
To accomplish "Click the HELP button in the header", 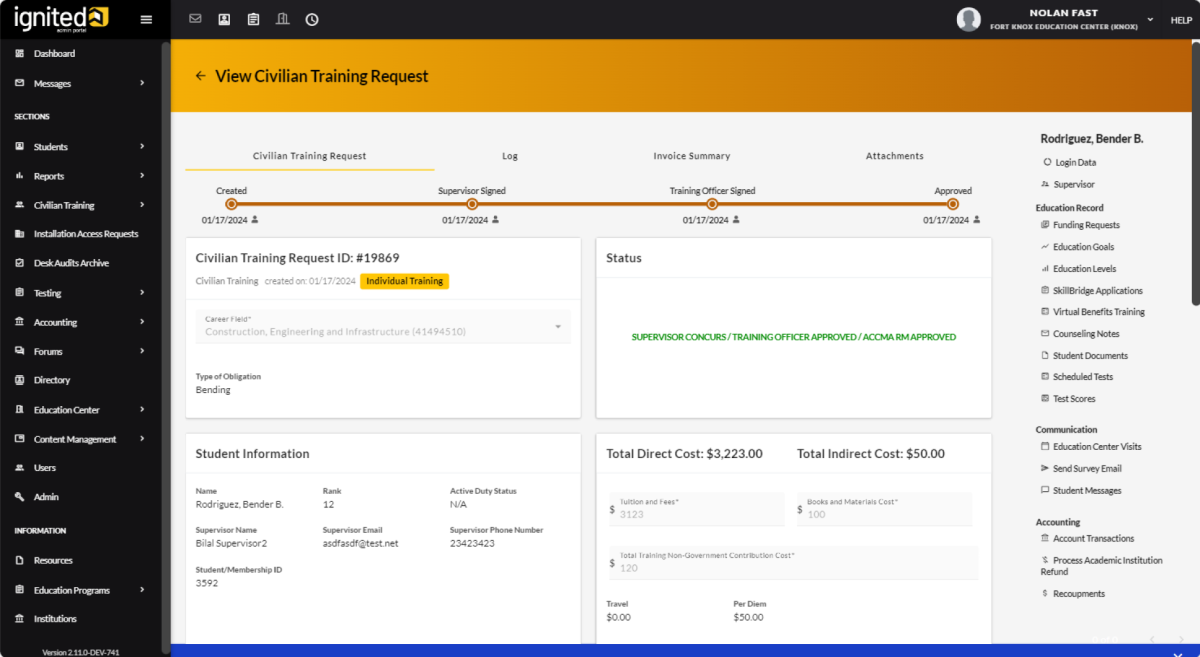I will click(1181, 20).
